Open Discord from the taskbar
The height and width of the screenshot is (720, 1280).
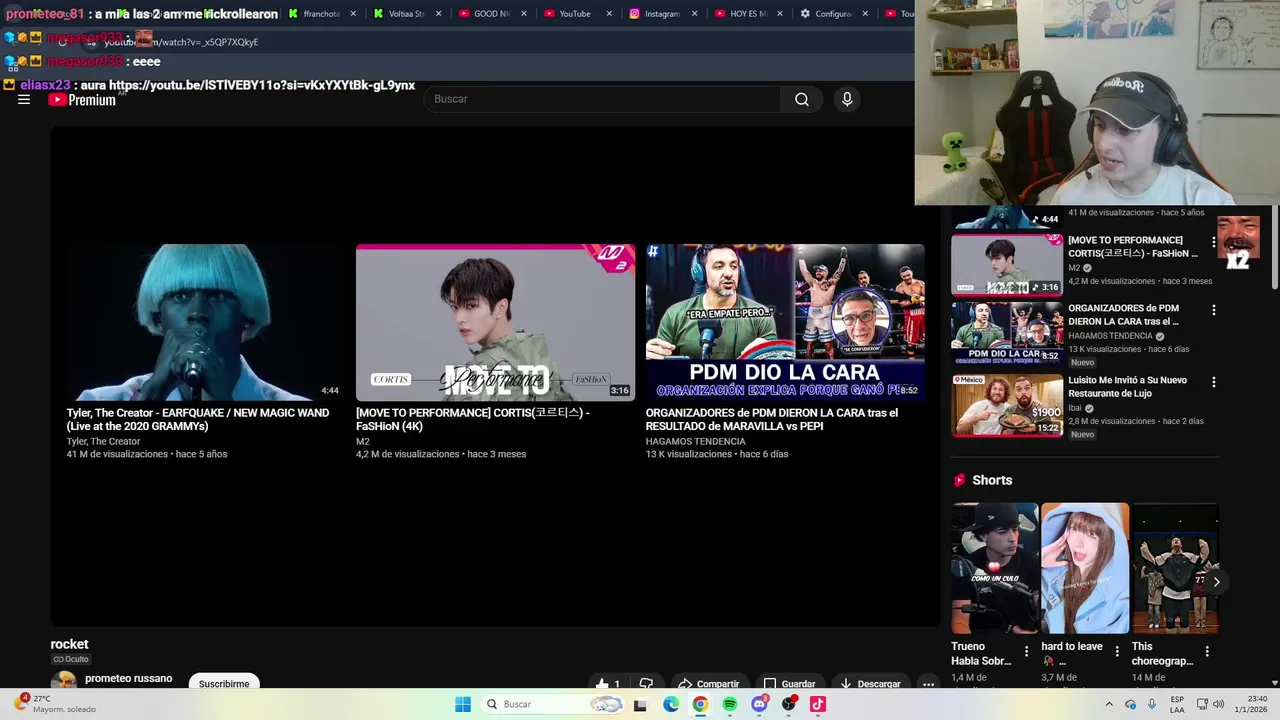759,704
